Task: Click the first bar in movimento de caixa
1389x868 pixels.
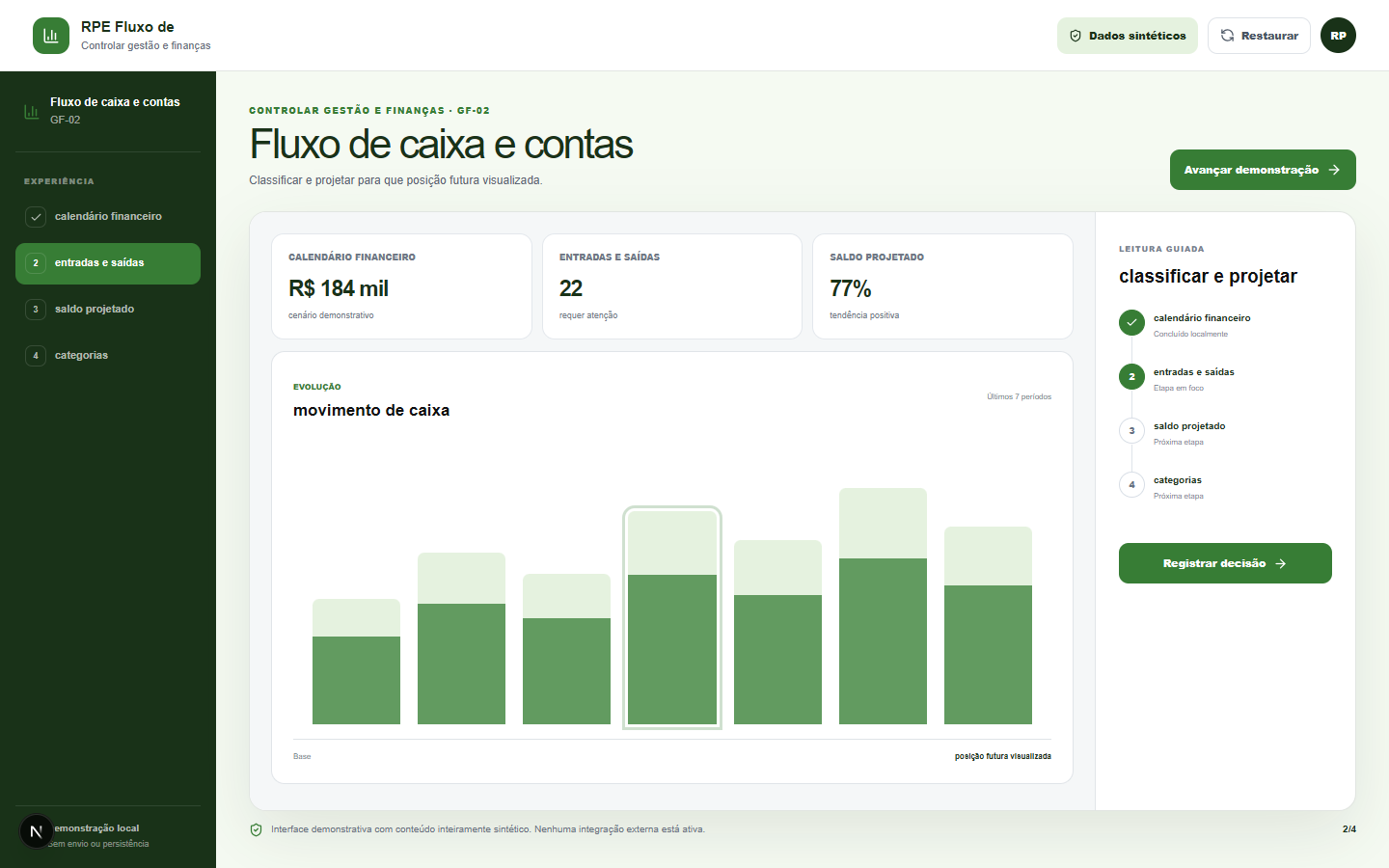Action: tap(356, 662)
